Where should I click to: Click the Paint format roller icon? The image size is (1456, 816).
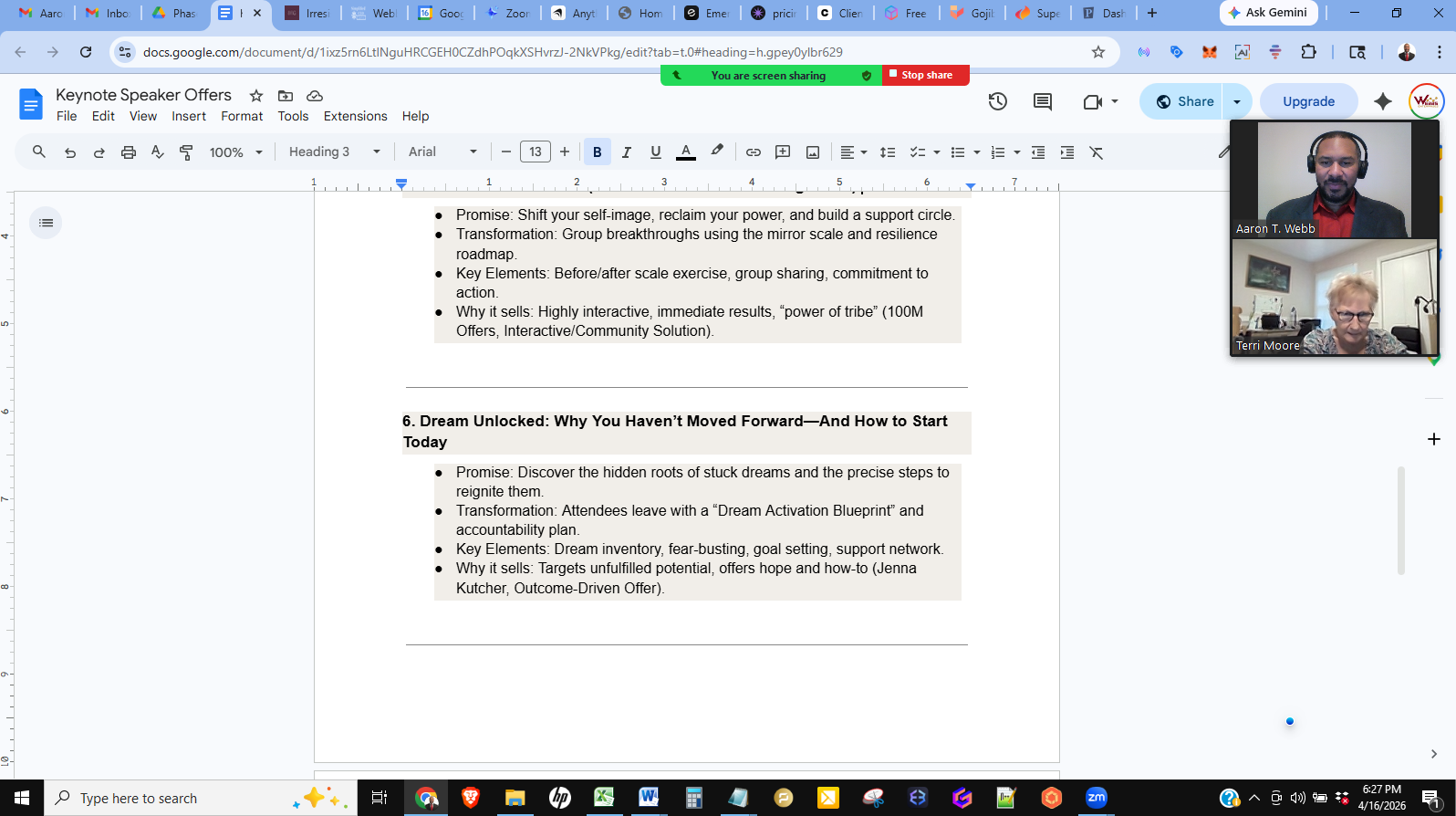pos(187,152)
